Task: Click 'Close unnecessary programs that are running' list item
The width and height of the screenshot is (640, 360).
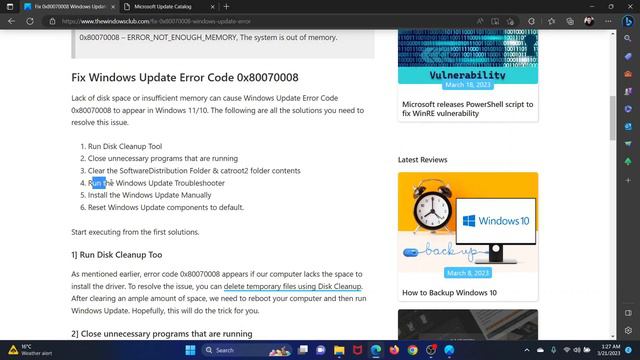Action: click(163, 158)
